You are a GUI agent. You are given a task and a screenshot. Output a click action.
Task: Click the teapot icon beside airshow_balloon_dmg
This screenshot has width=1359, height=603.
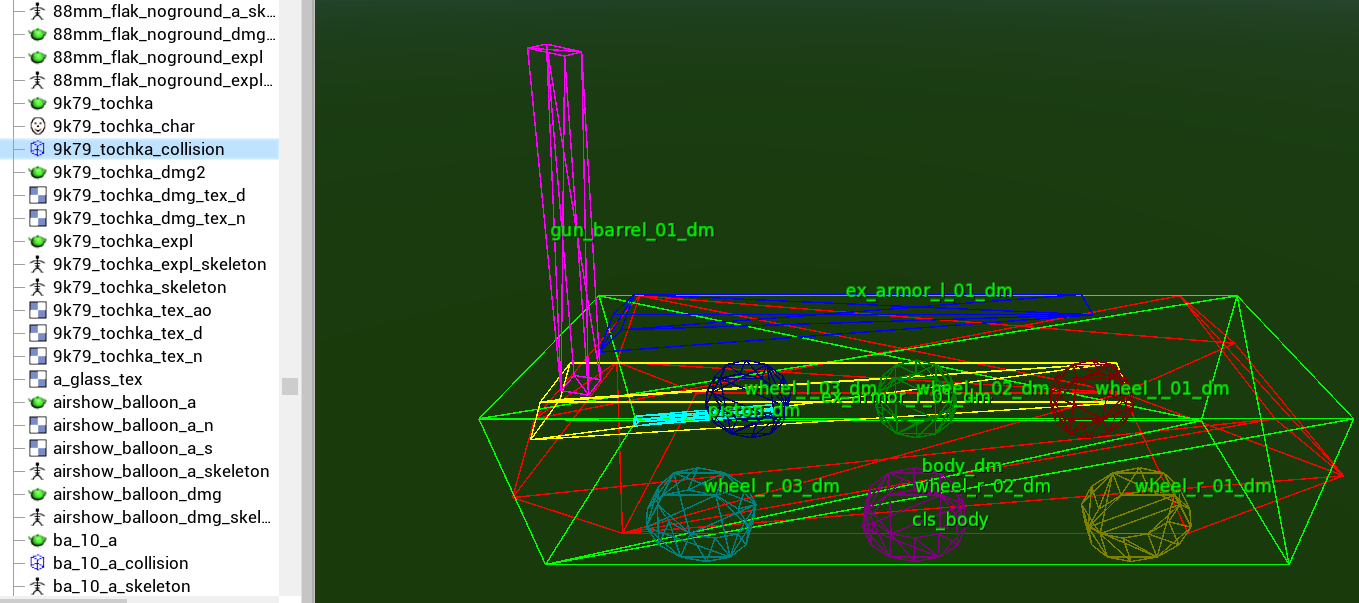tap(38, 494)
